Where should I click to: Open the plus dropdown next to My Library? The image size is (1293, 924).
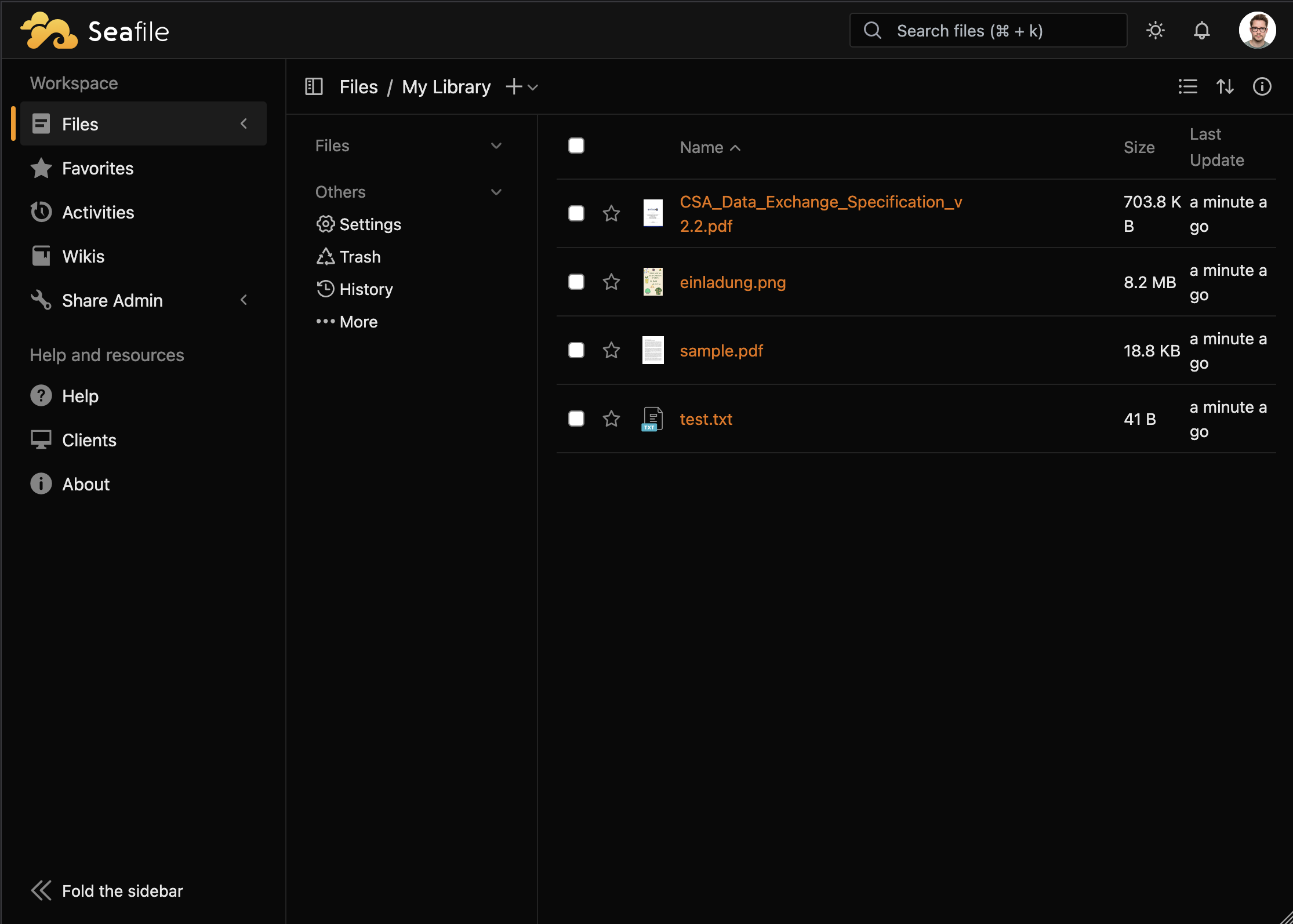522,87
